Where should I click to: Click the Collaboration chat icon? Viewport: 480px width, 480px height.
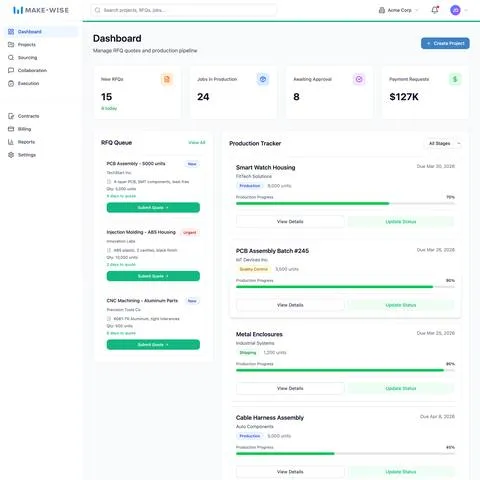coord(11,70)
